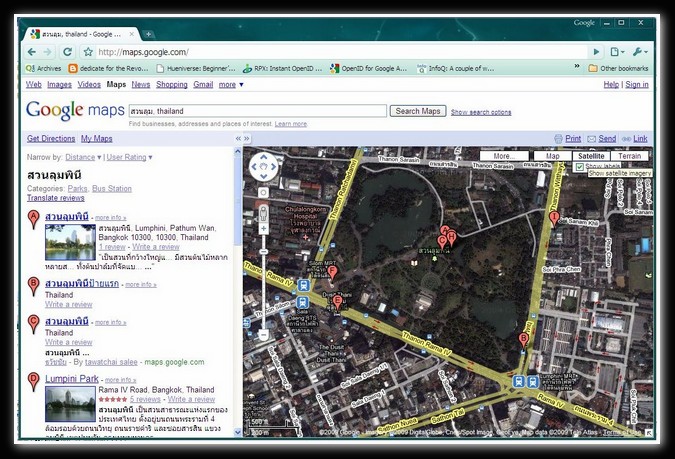Viewport: 675px width, 459px height.
Task: Open the Chrome wrench settings menu
Action: (x=640, y=52)
